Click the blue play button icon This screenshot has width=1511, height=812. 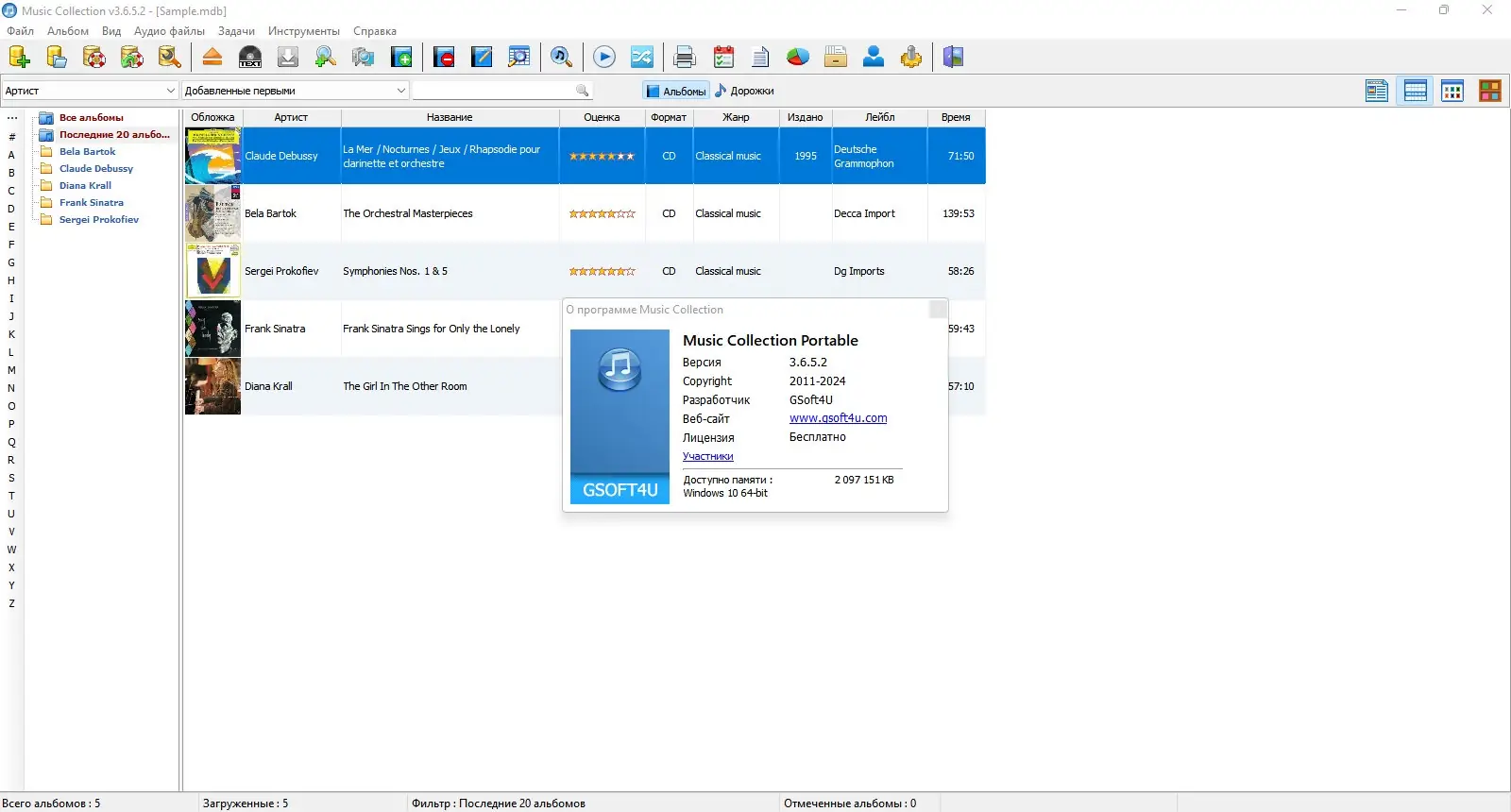coord(604,57)
